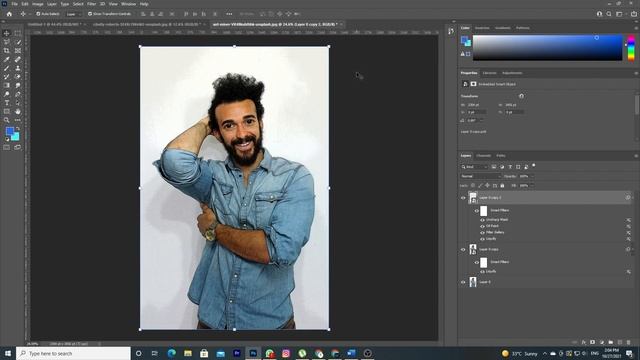Select the Hand tool
This screenshot has width=640, height=360.
click(18, 111)
